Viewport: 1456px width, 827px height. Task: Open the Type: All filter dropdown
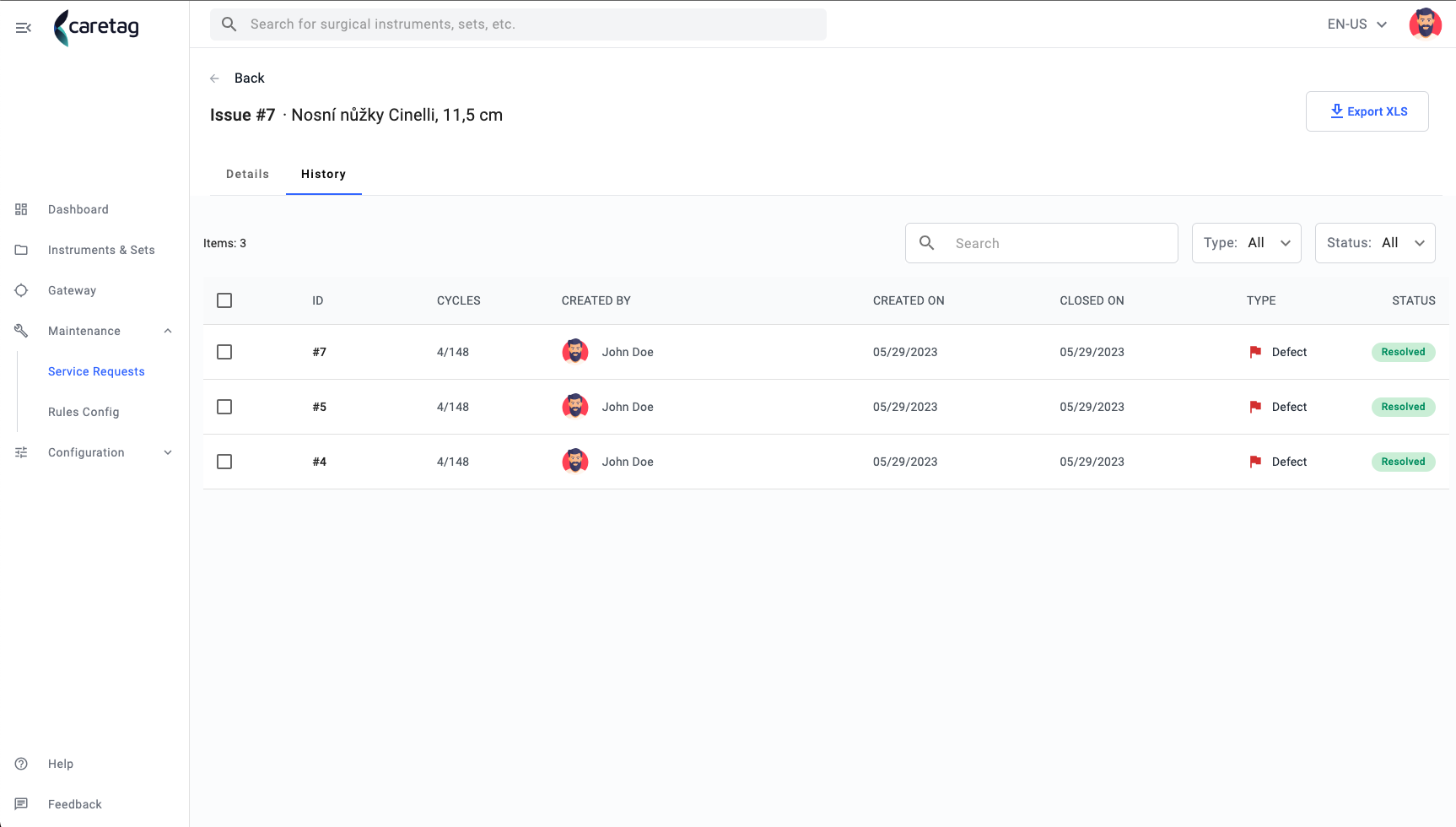coord(1247,243)
